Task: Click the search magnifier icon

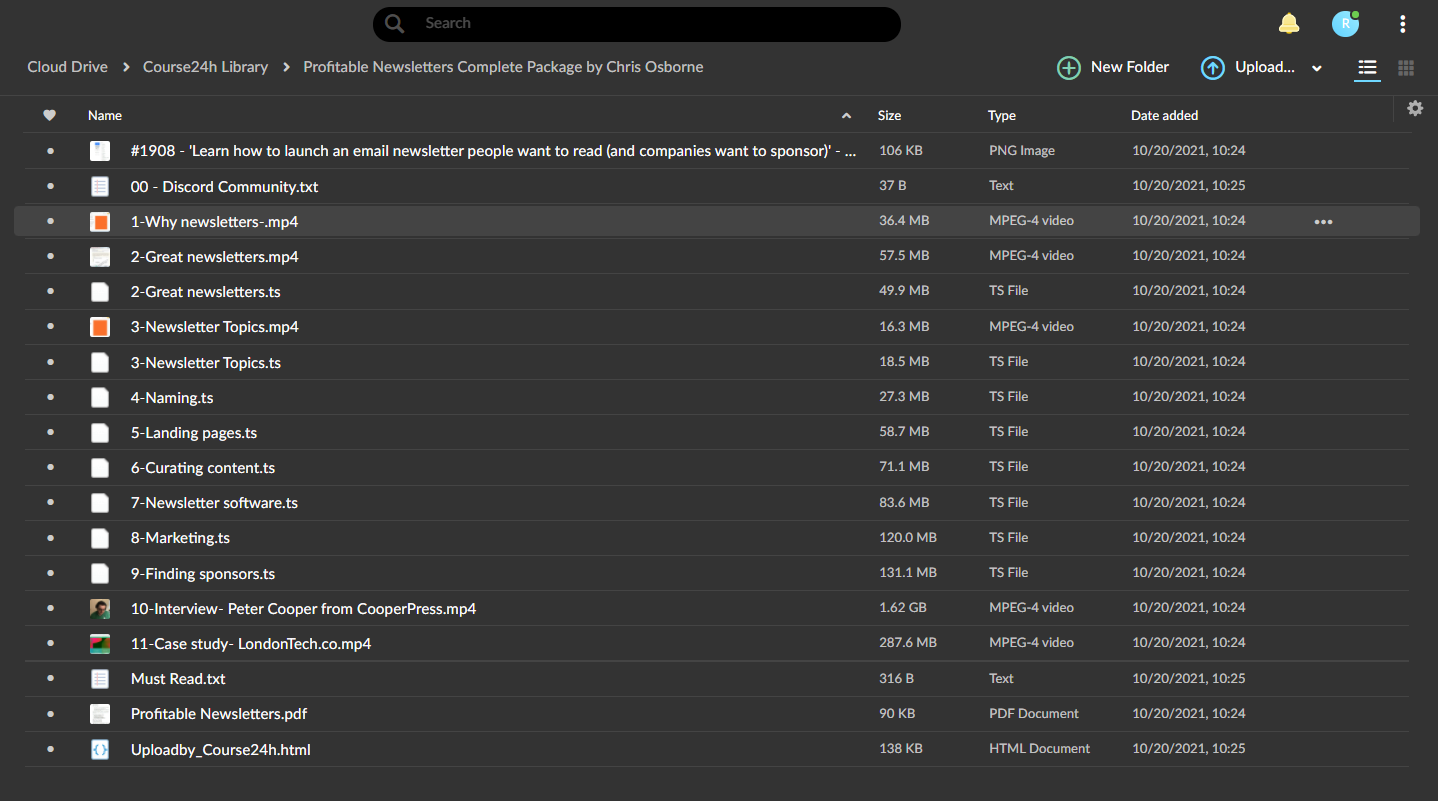Action: point(395,24)
